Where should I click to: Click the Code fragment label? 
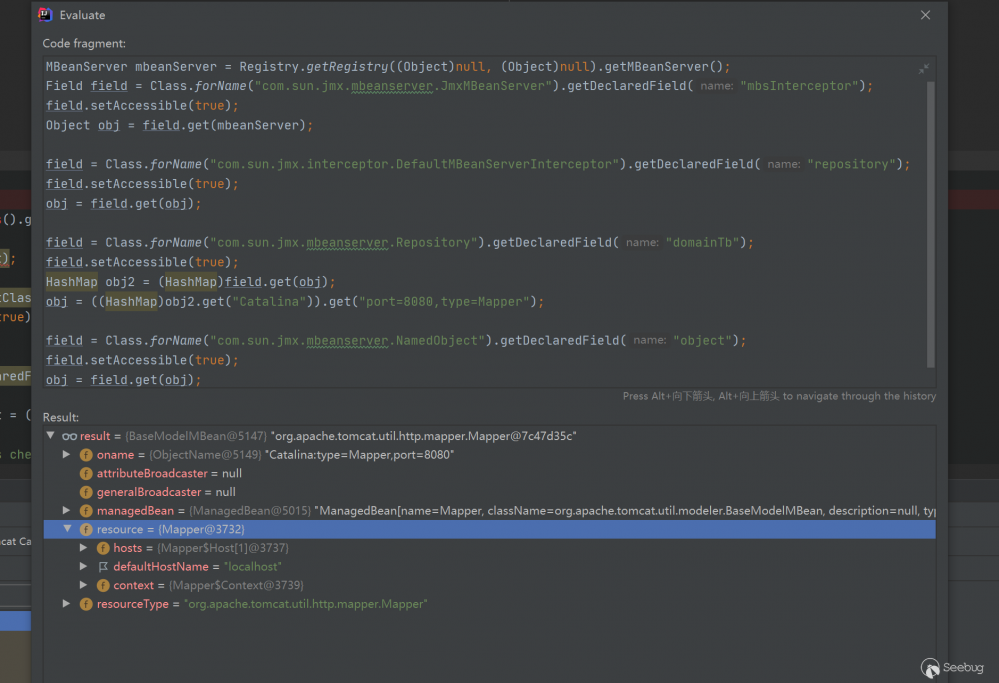(x=84, y=43)
